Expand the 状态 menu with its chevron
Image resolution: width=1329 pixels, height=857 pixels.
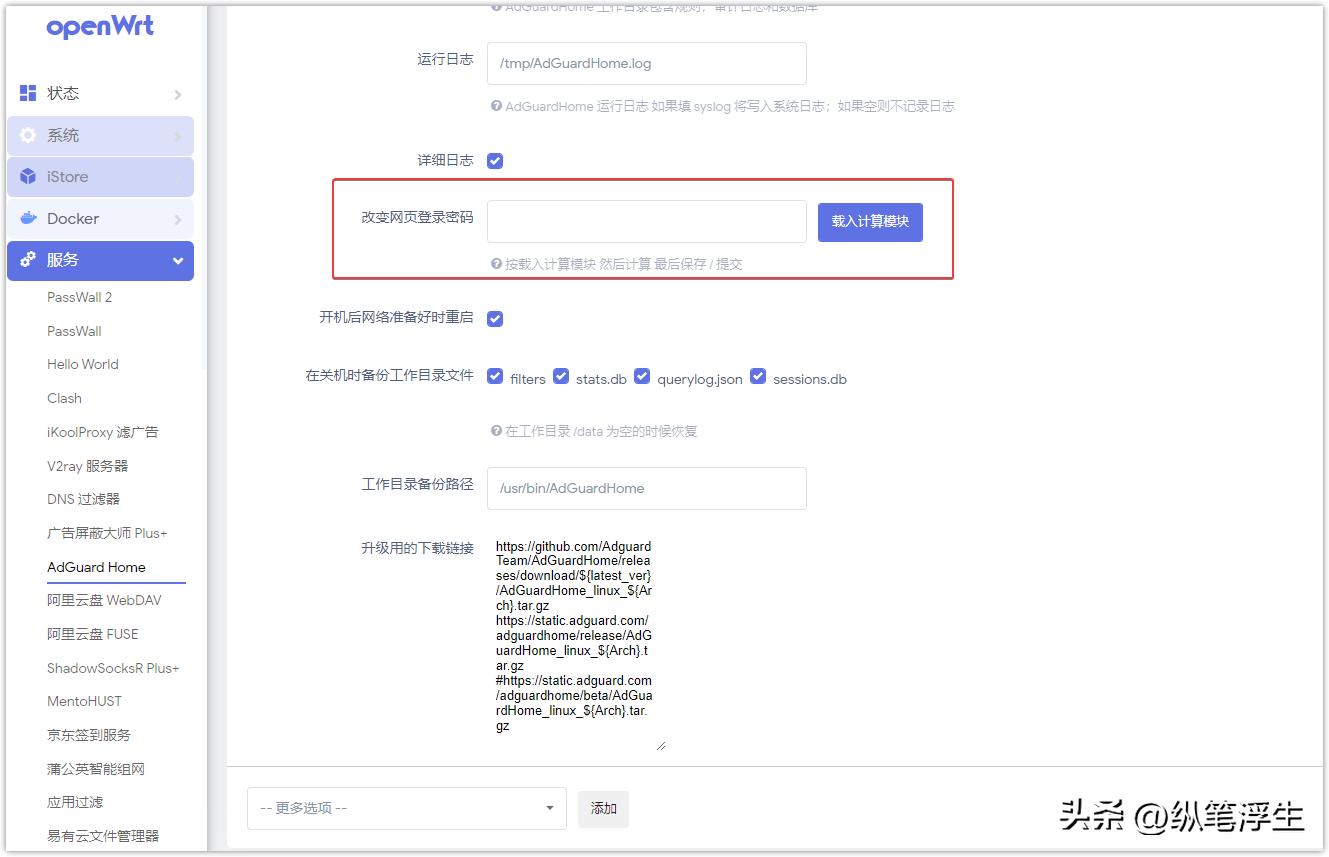coord(178,92)
